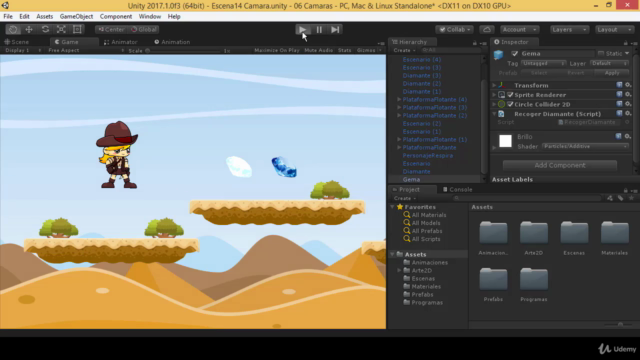This screenshot has width=640, height=360.
Task: Open Shader dropdown Particles/Additive
Action: click(585, 146)
